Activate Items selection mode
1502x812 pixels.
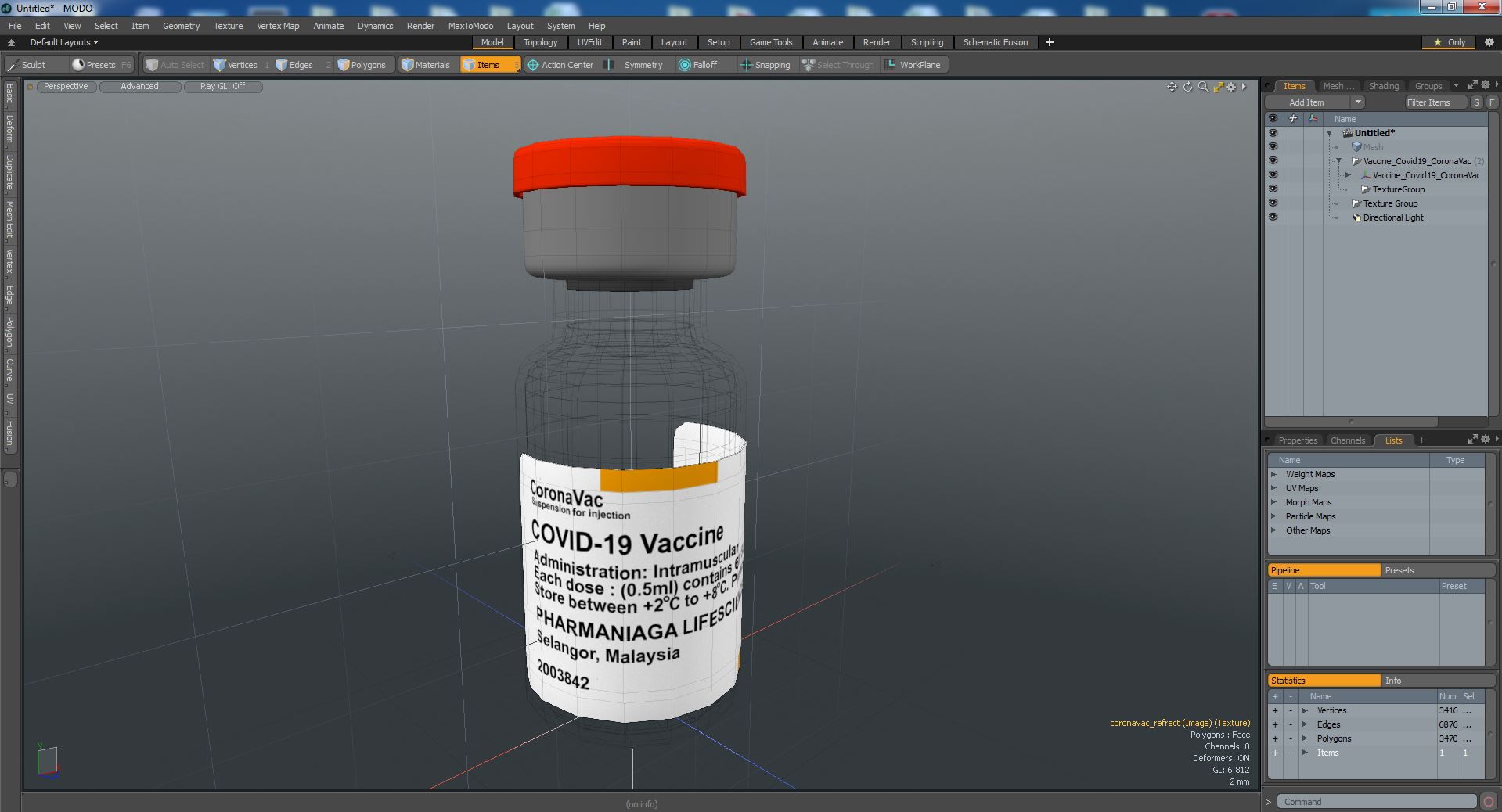point(489,65)
